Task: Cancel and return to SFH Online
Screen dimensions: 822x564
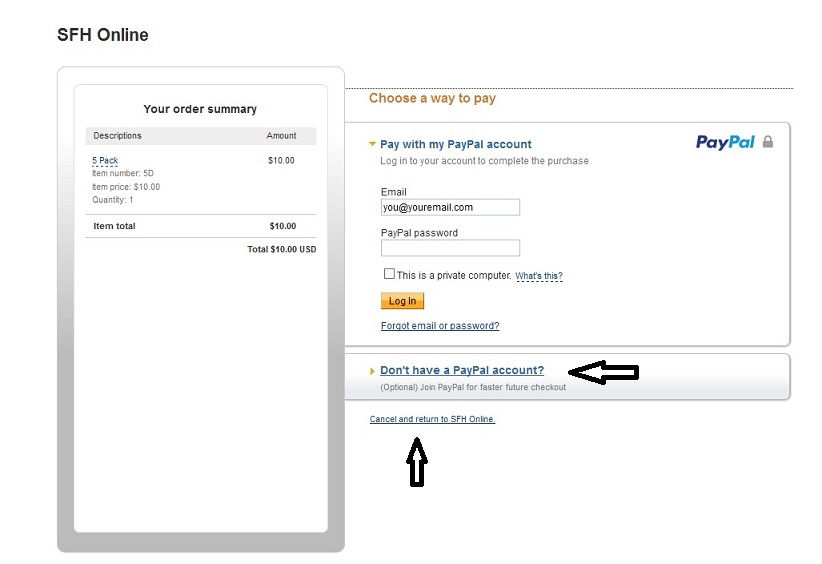Action: point(432,419)
